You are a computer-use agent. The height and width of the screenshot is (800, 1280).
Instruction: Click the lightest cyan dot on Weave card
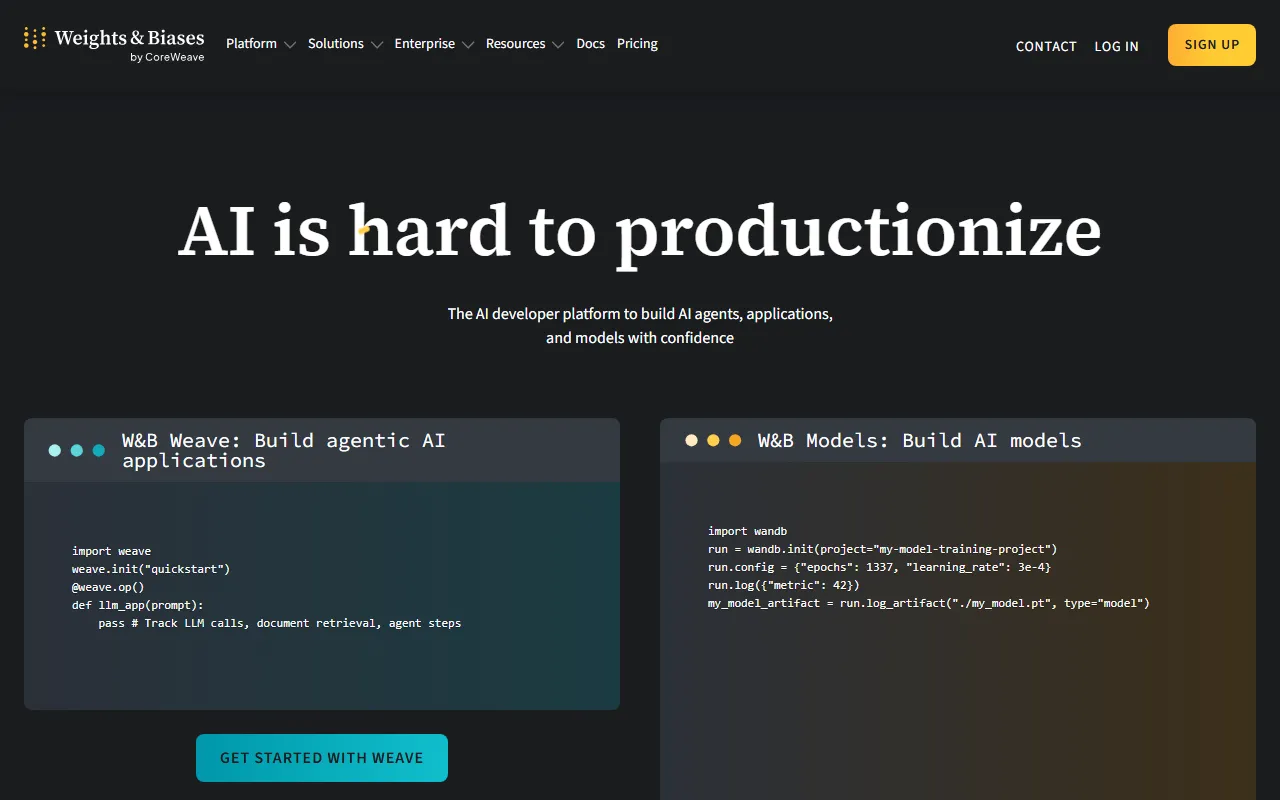point(55,451)
